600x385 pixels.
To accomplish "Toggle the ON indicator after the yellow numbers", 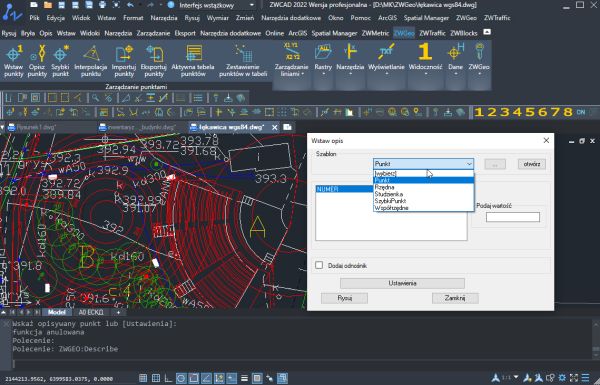I will pyautogui.click(x=581, y=112).
